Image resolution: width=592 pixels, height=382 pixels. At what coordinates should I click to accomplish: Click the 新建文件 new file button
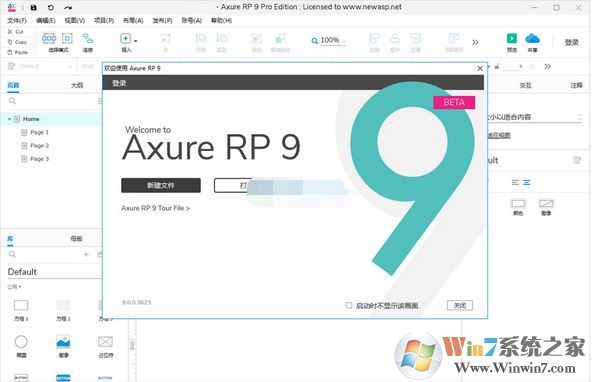click(161, 185)
